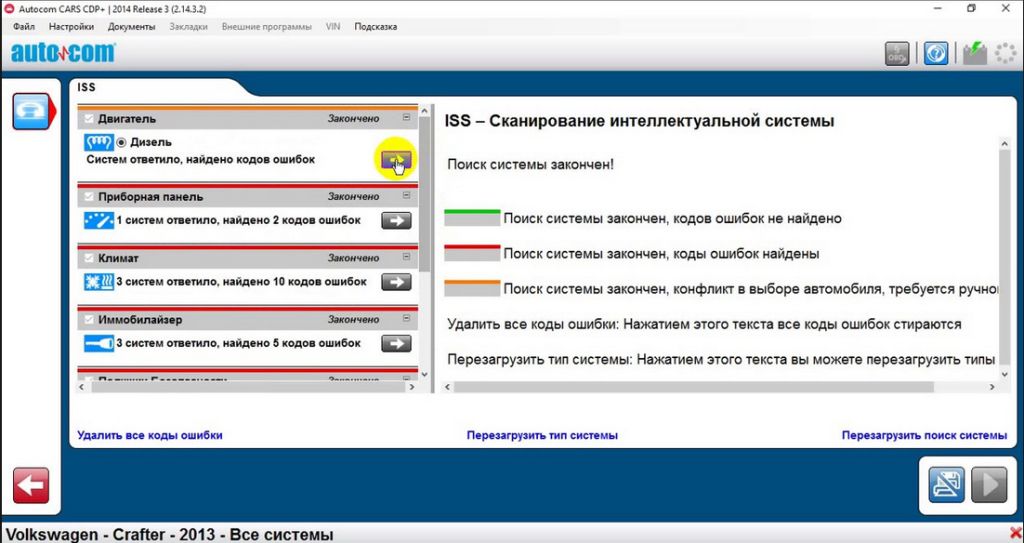Viewport: 1024px width, 543px height.
Task: Click '1 систем ответило, найдено 2 кодов ошибок'
Action: tap(238, 220)
